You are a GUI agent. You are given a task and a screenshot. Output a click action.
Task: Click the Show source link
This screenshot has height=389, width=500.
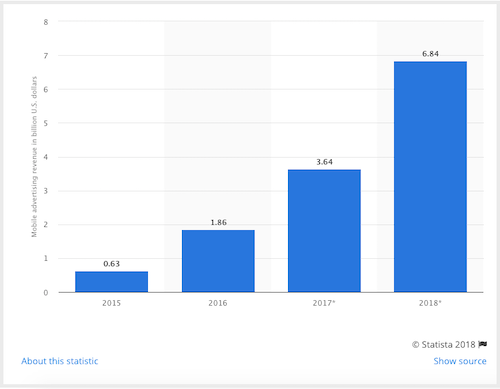[x=460, y=361]
